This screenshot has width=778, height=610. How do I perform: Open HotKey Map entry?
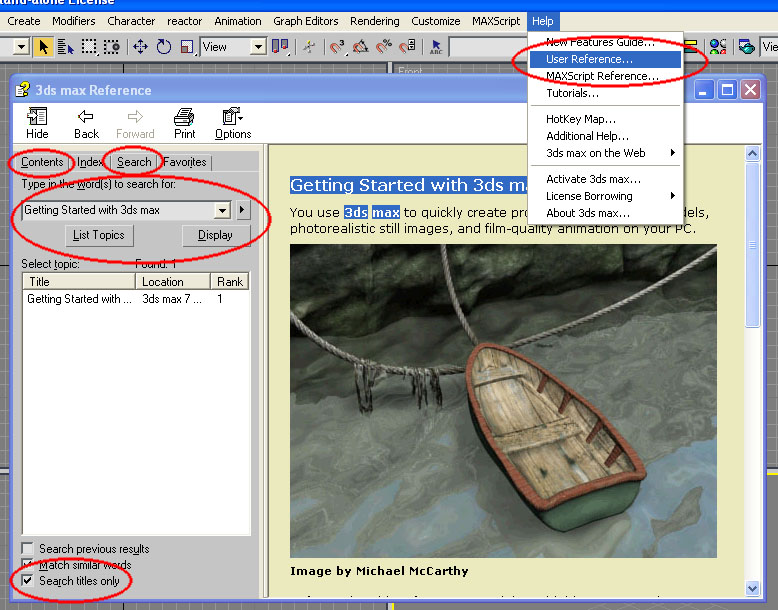[604, 119]
